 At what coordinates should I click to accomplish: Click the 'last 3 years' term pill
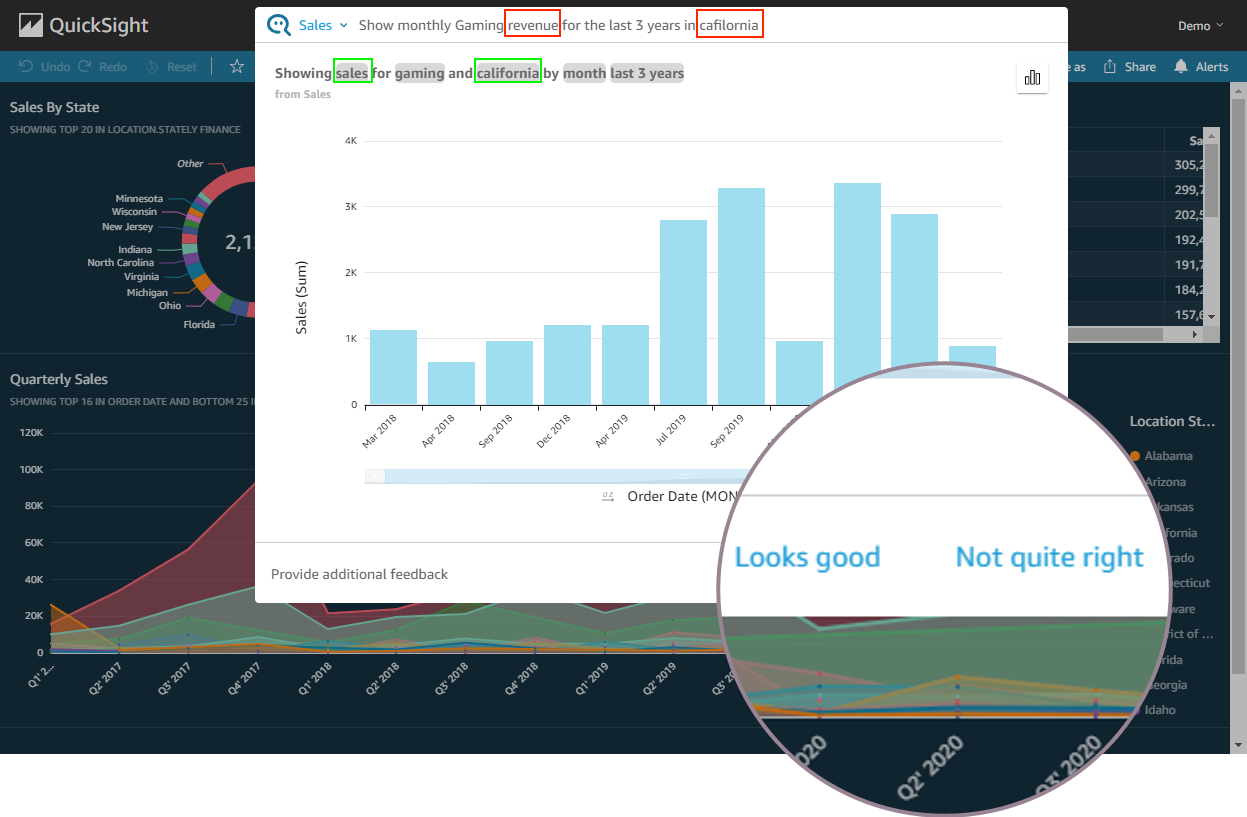point(647,73)
